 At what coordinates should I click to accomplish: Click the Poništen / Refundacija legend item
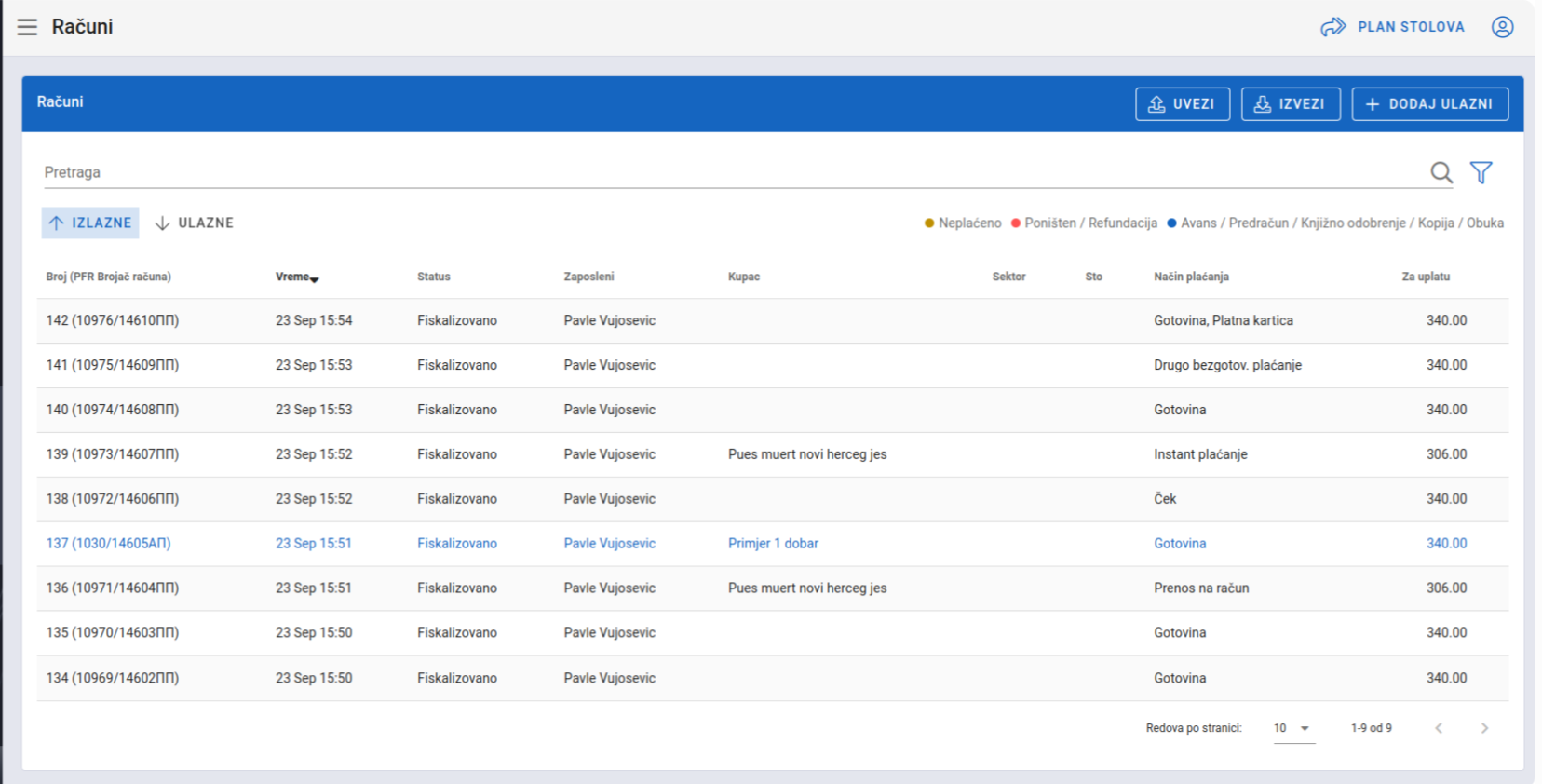pyautogui.click(x=1084, y=223)
